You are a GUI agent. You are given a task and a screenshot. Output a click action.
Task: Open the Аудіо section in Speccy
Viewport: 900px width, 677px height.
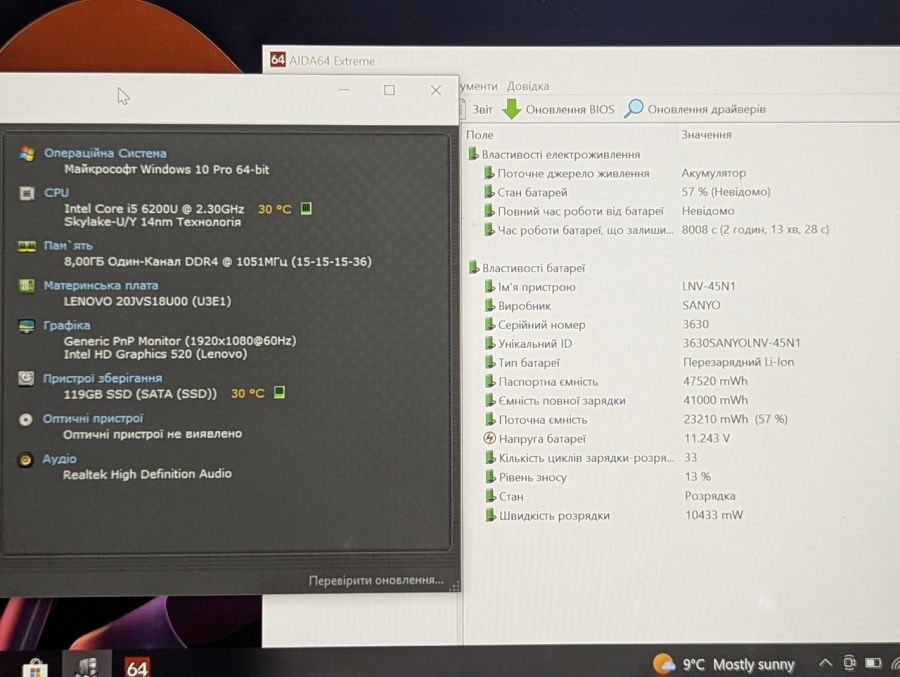tap(59, 459)
